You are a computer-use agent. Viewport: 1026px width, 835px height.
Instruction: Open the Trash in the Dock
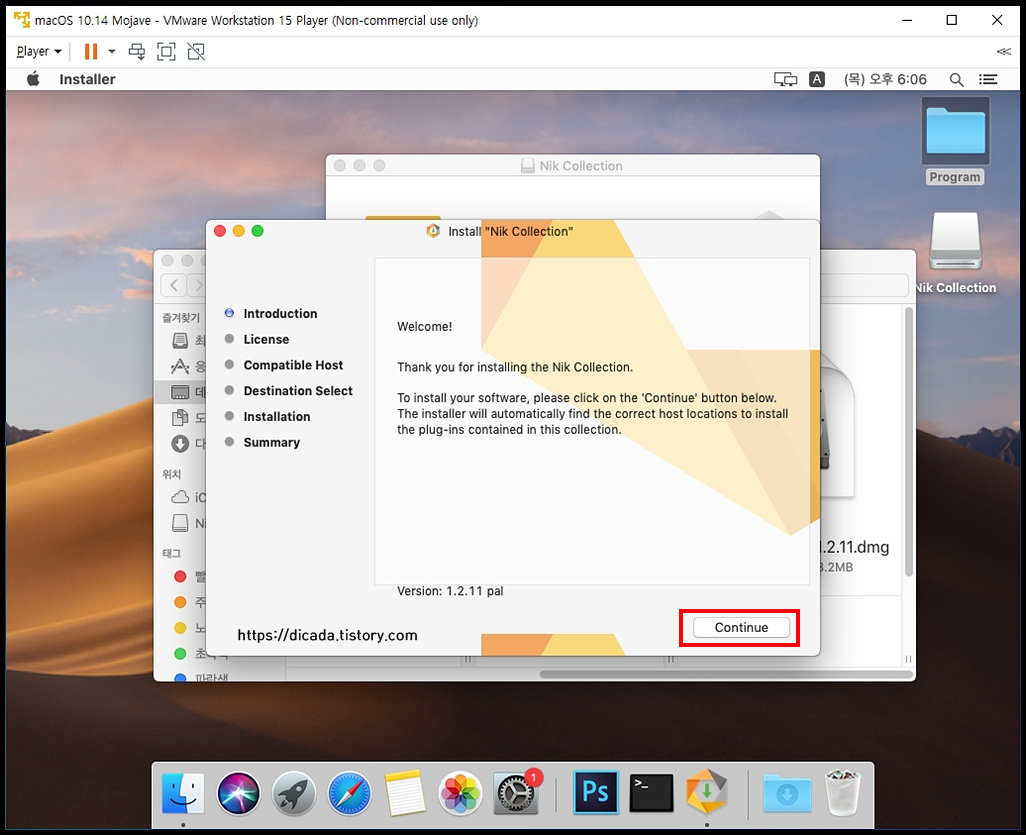[842, 792]
